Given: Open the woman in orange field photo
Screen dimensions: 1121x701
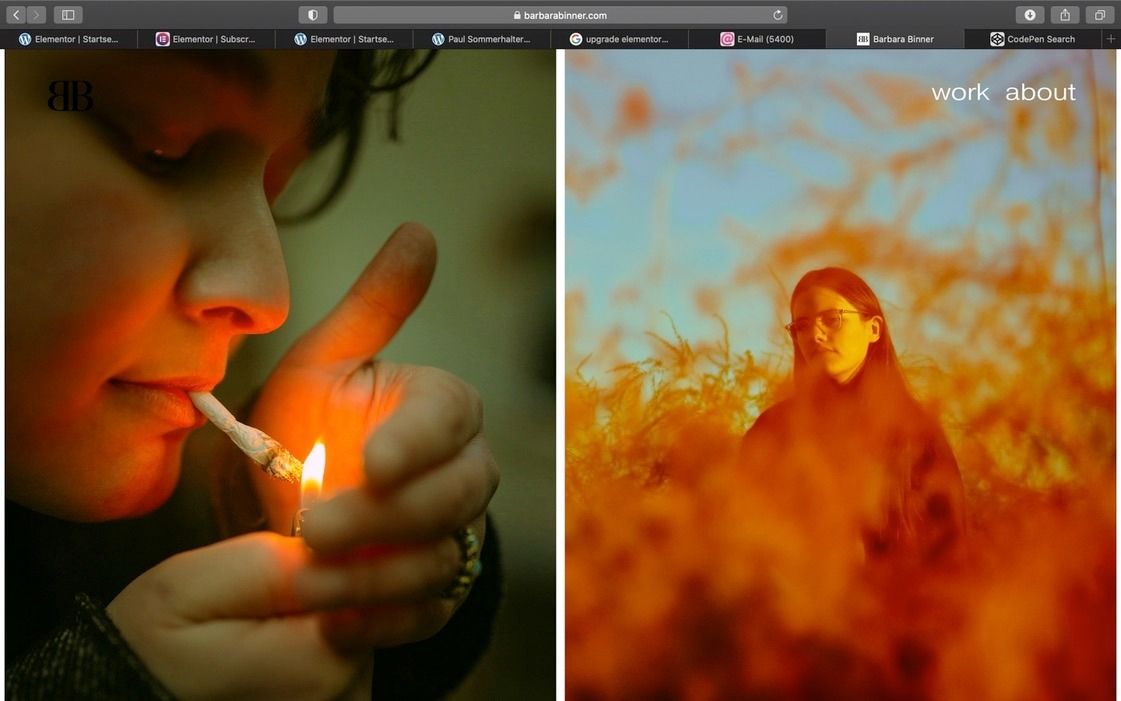Looking at the screenshot, I should [840, 420].
